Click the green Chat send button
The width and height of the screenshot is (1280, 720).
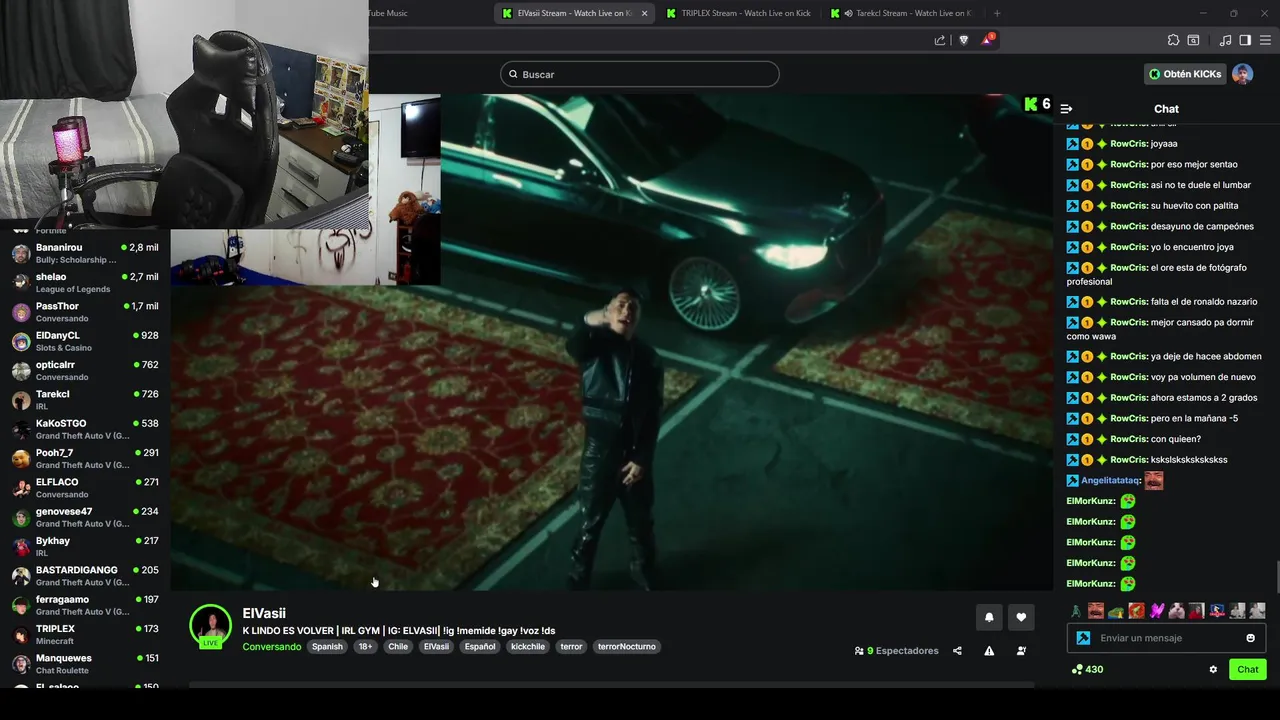[x=1248, y=670]
